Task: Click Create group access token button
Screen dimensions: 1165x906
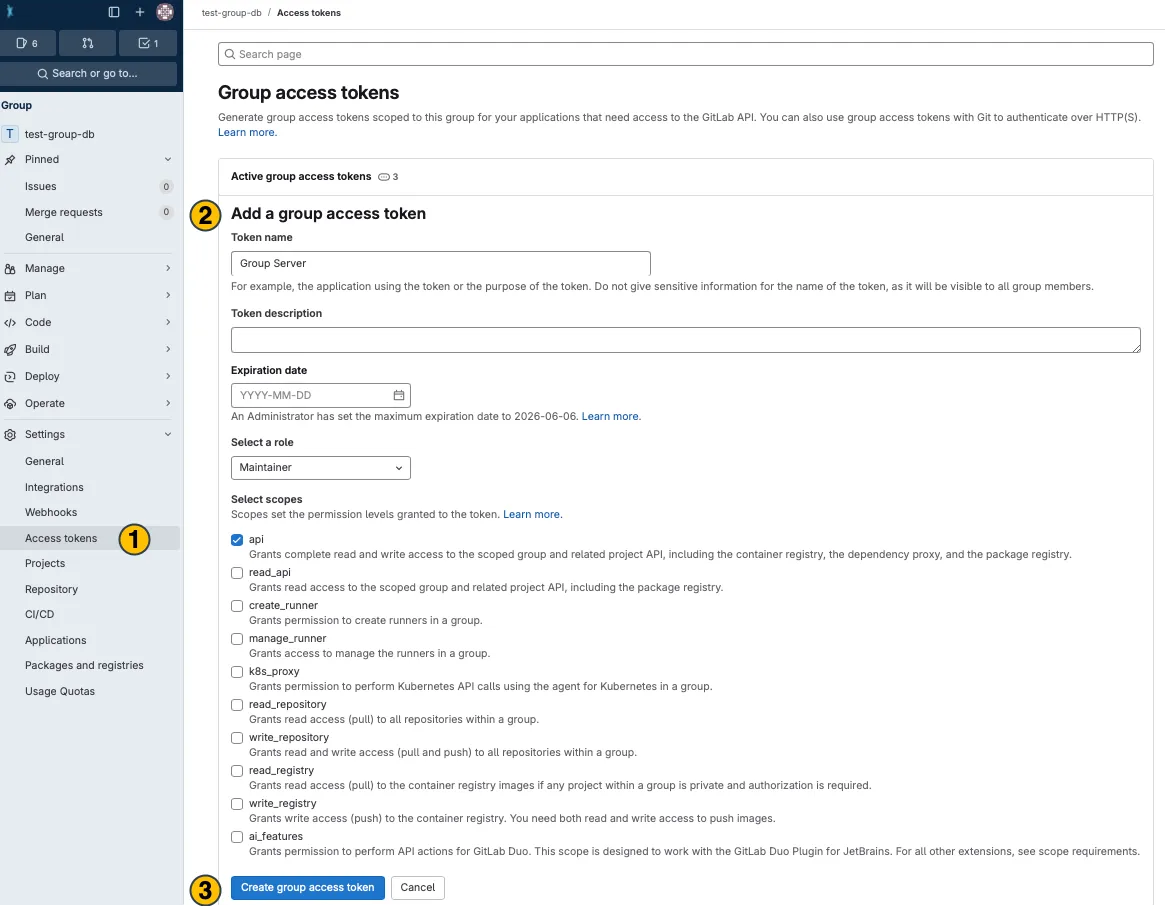Action: coord(307,887)
